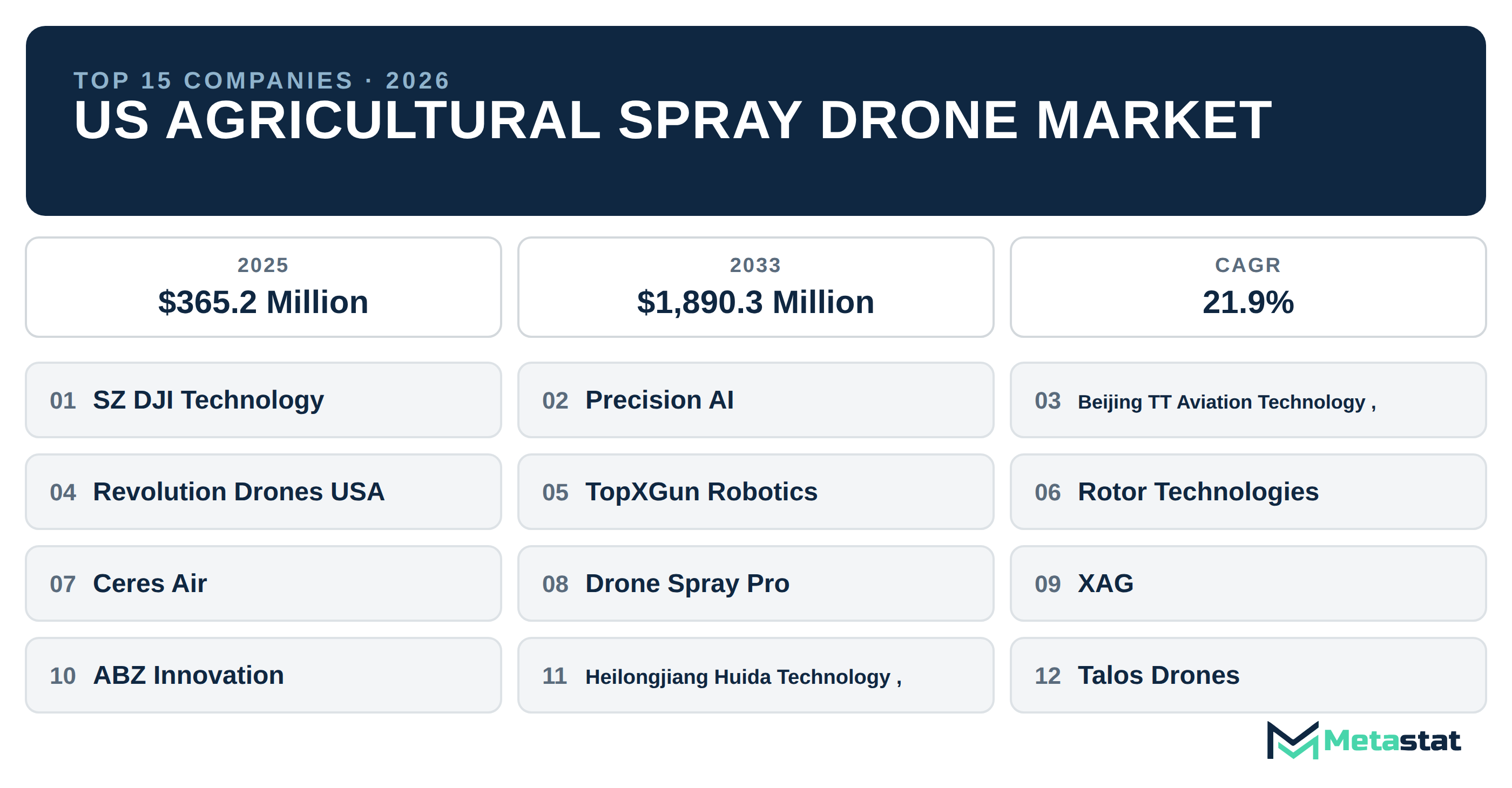Open Heilongjiang Huida Technology card
Viewport: 1512px width, 788px height.
[x=755, y=675]
